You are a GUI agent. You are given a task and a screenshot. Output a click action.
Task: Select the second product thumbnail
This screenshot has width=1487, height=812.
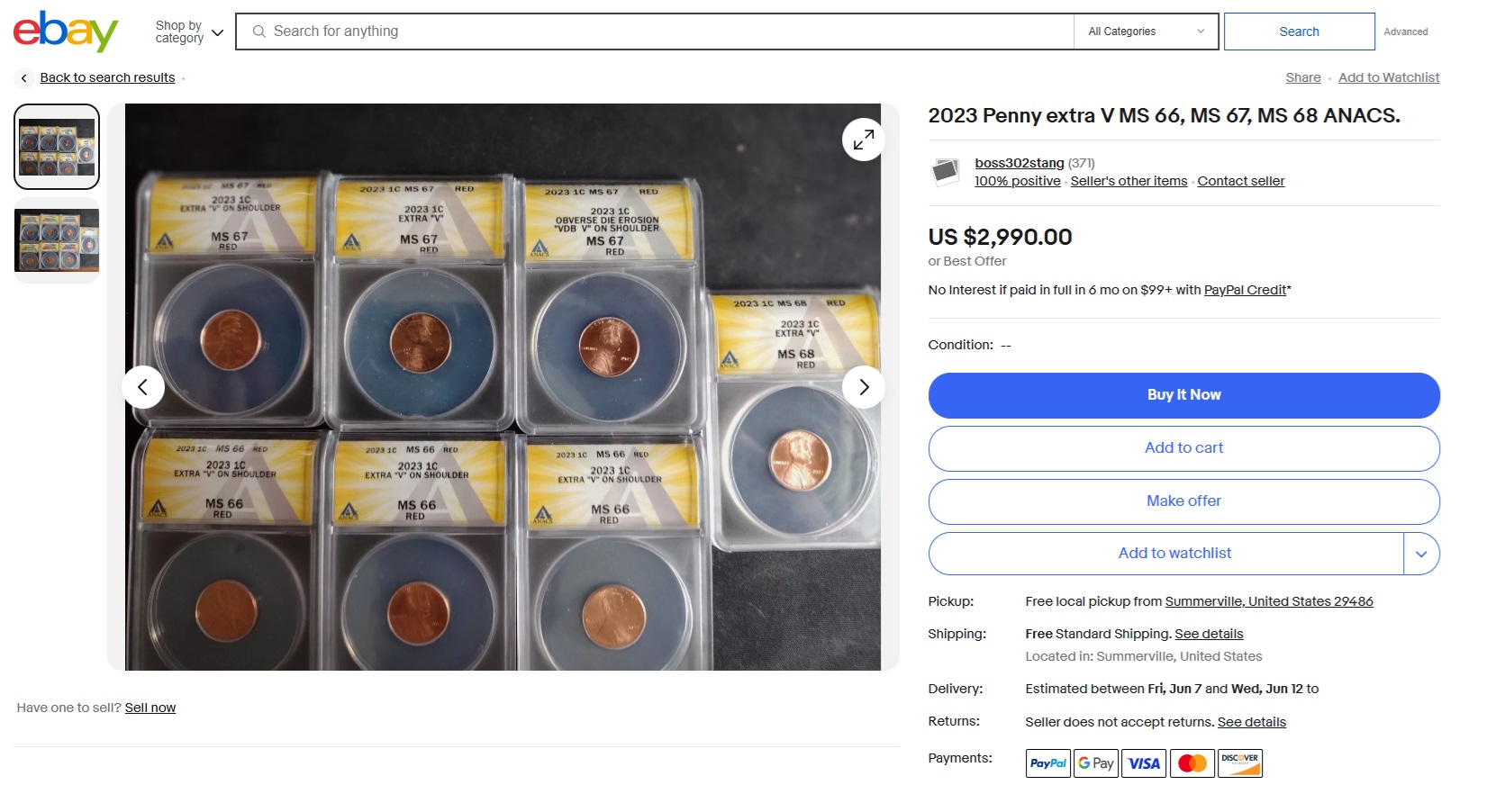pos(57,240)
